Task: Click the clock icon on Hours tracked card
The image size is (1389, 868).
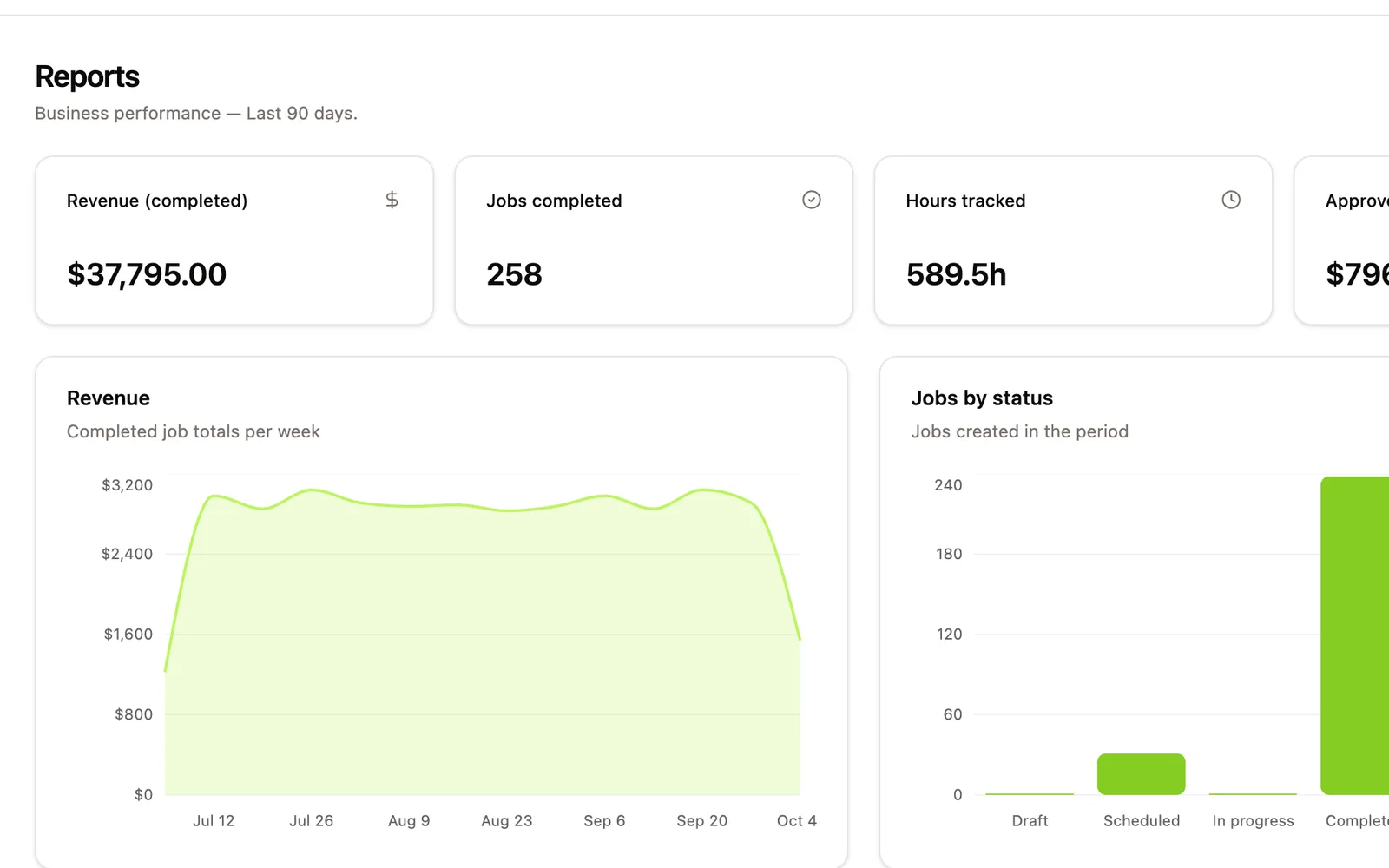Action: tap(1231, 200)
